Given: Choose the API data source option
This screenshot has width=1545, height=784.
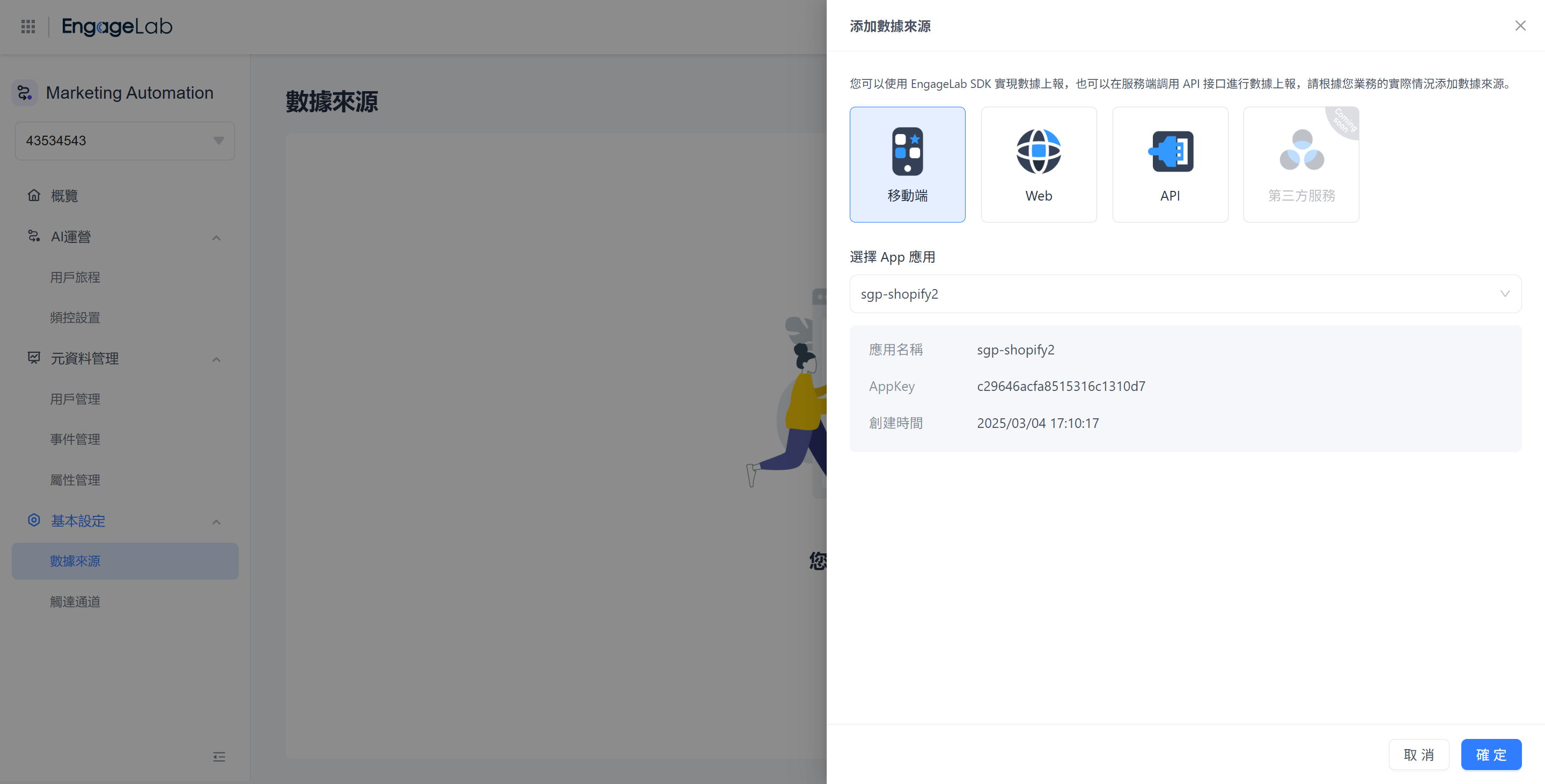Looking at the screenshot, I should [1169, 164].
